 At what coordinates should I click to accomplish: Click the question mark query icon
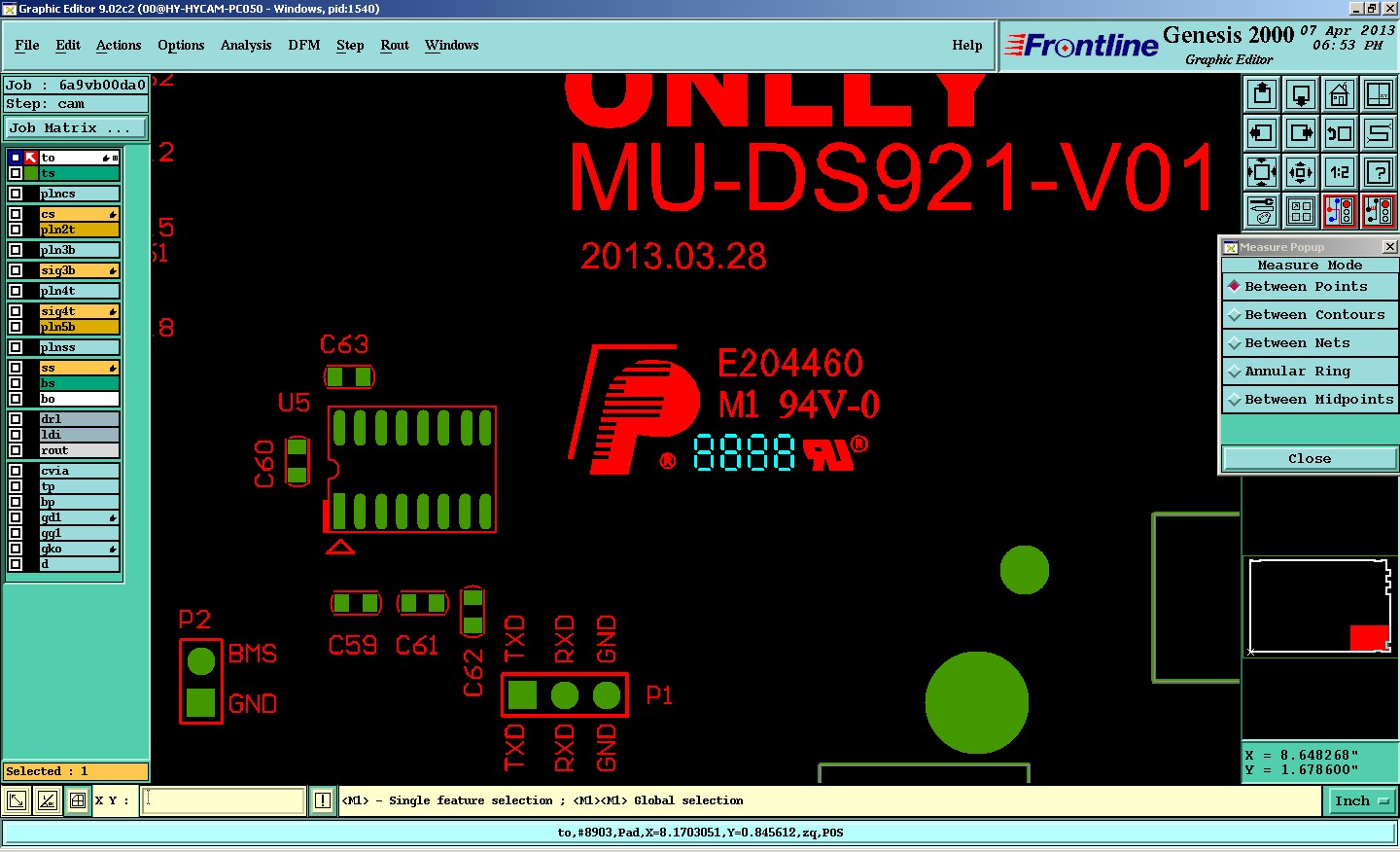click(x=1379, y=172)
